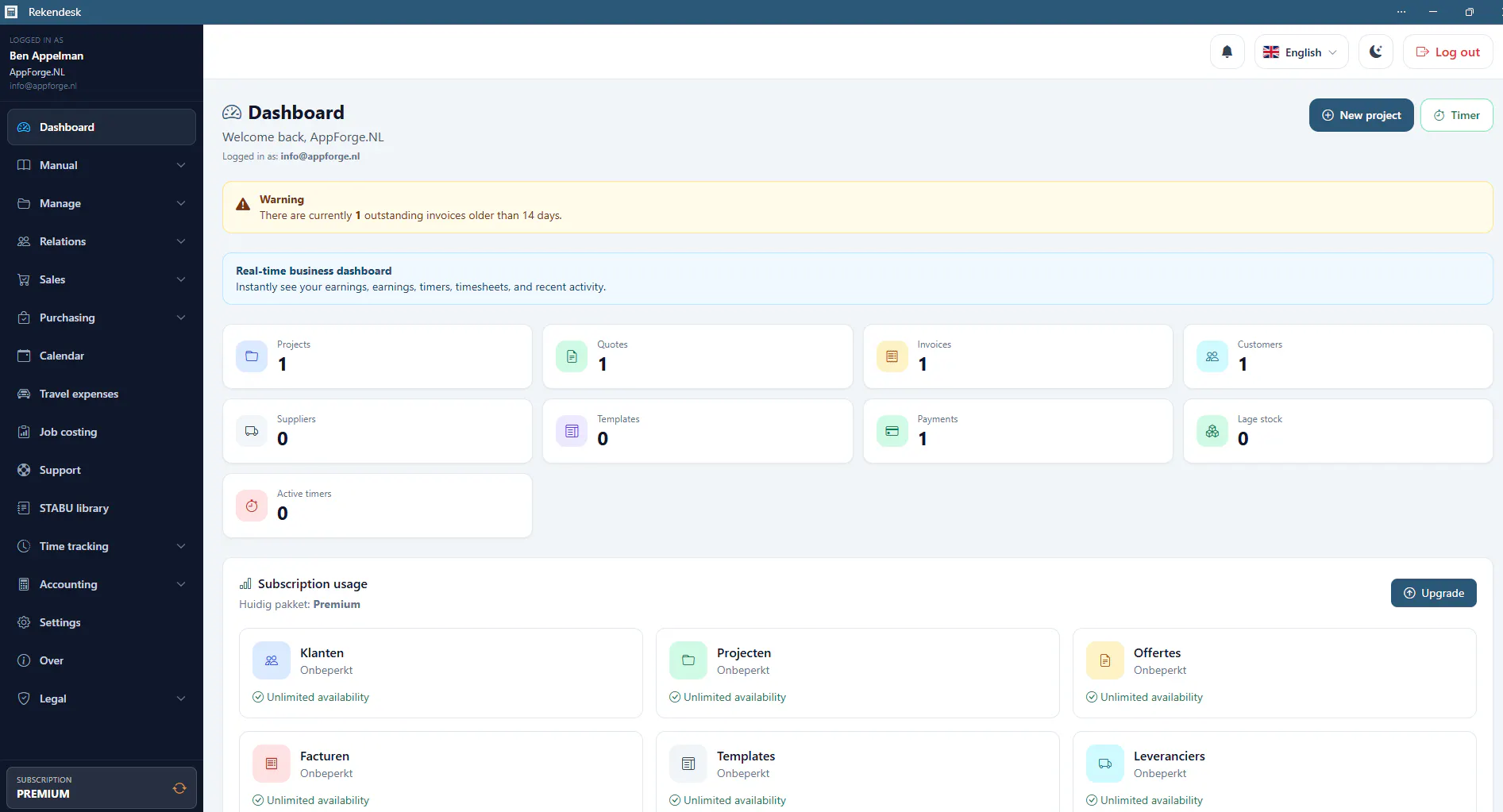Click the Klanten usage icon
This screenshot has height=812, width=1503.
[272, 660]
